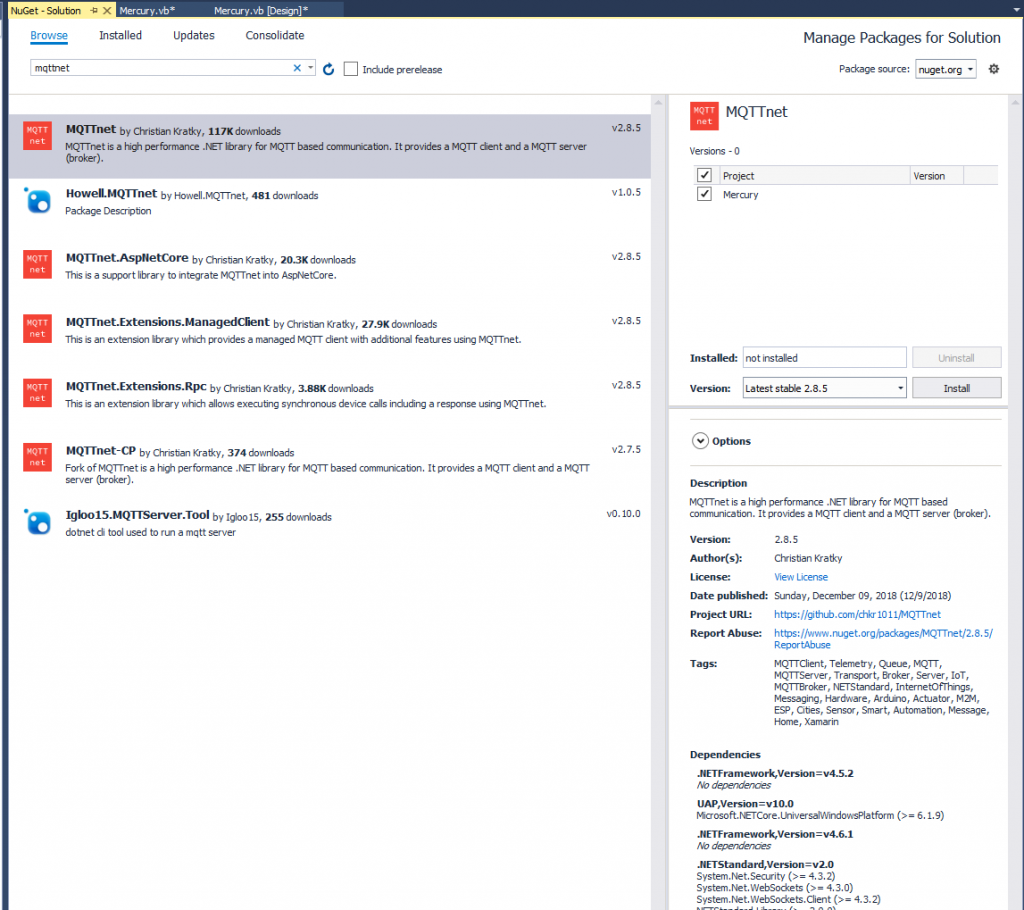Viewport: 1024px width, 910px height.
Task: Click the MQTTnet icon in details pane
Action: pyautogui.click(x=704, y=116)
